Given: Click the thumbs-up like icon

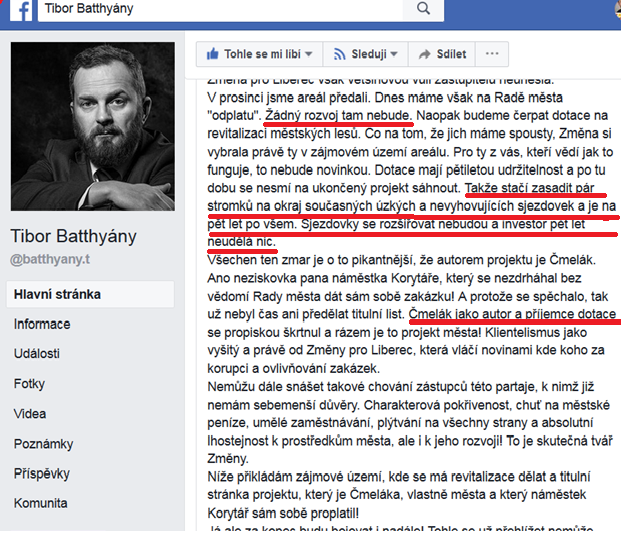Looking at the screenshot, I should (x=213, y=54).
